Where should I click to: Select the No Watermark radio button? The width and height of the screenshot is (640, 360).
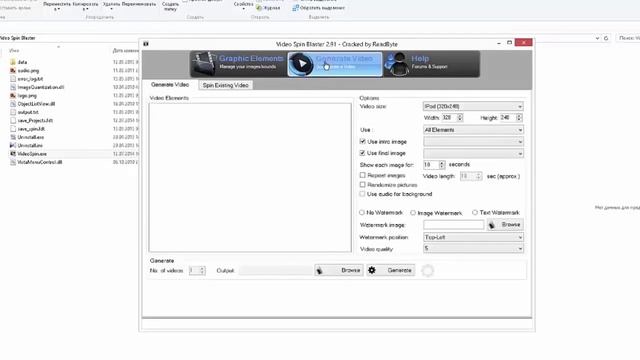[362, 212]
